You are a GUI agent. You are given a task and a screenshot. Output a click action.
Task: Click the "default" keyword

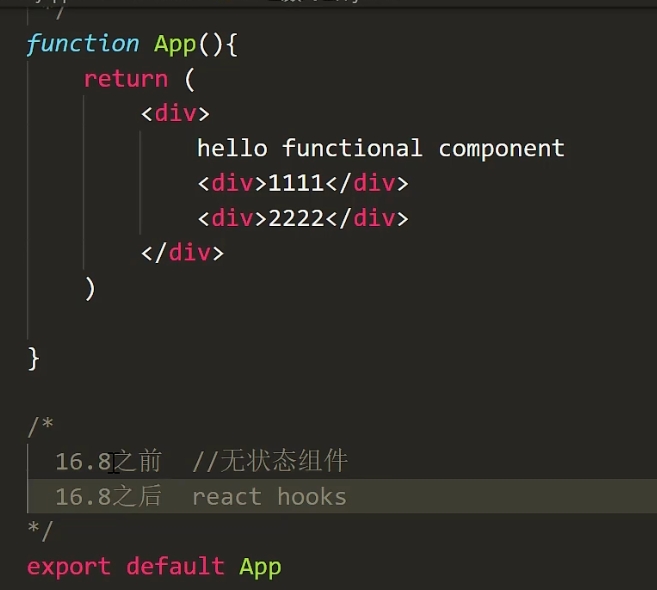175,566
